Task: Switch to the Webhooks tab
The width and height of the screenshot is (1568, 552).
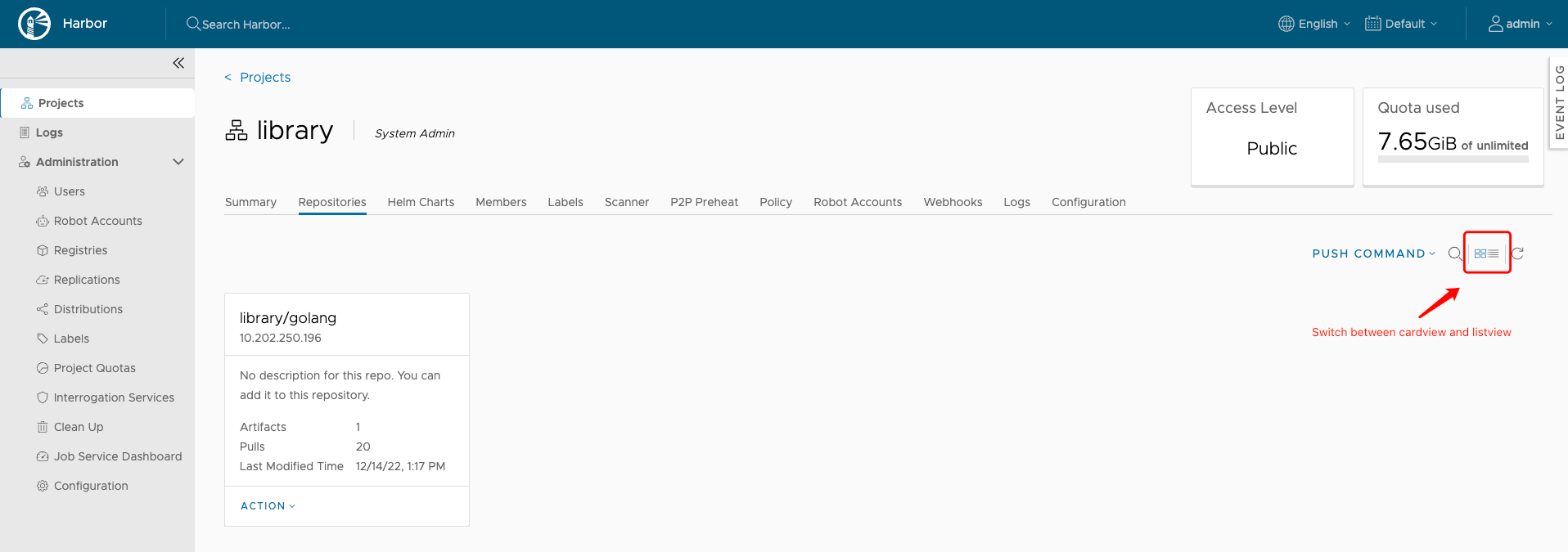Action: pyautogui.click(x=953, y=202)
